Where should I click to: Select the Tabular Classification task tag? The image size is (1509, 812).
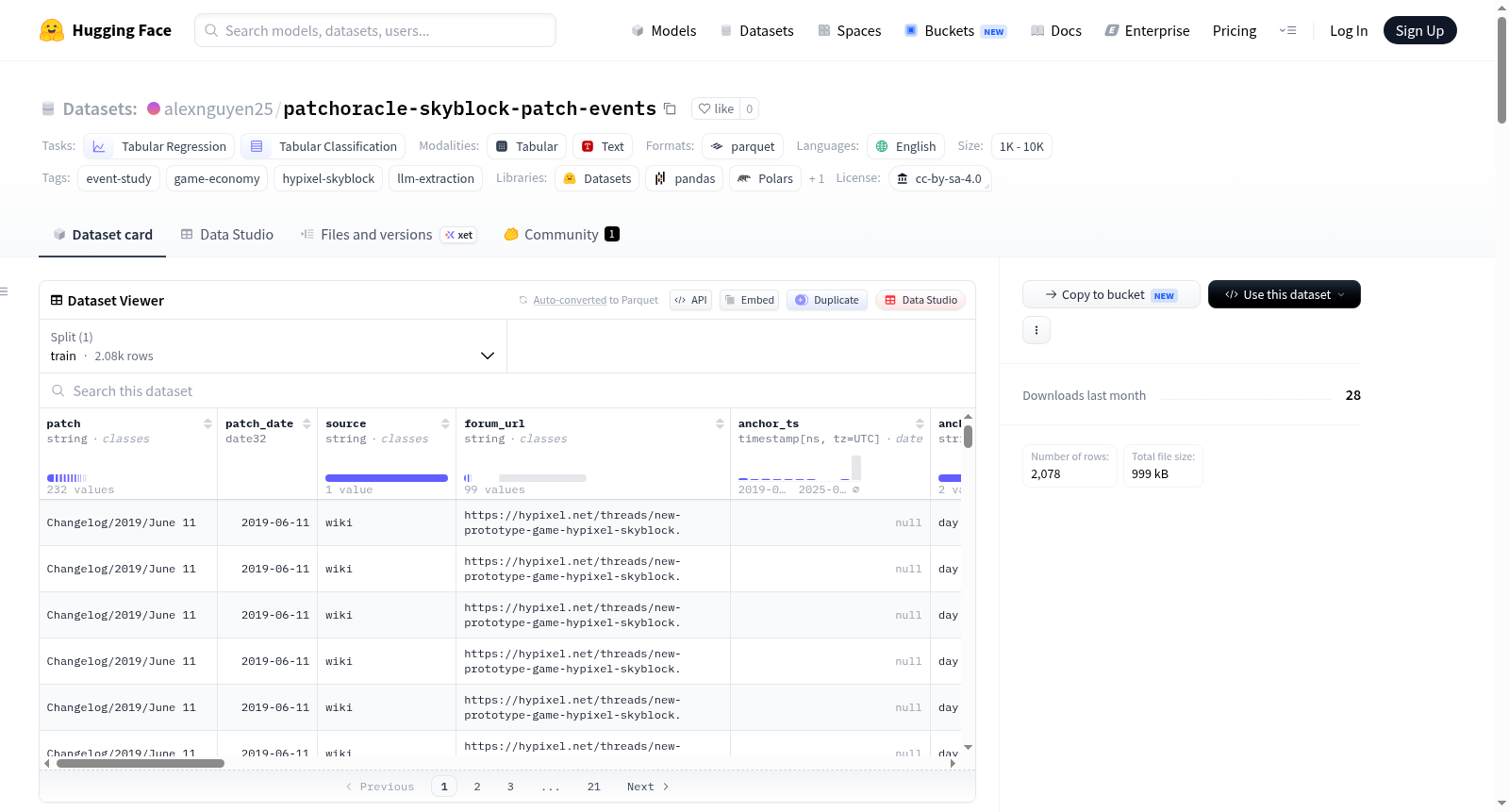pos(323,146)
